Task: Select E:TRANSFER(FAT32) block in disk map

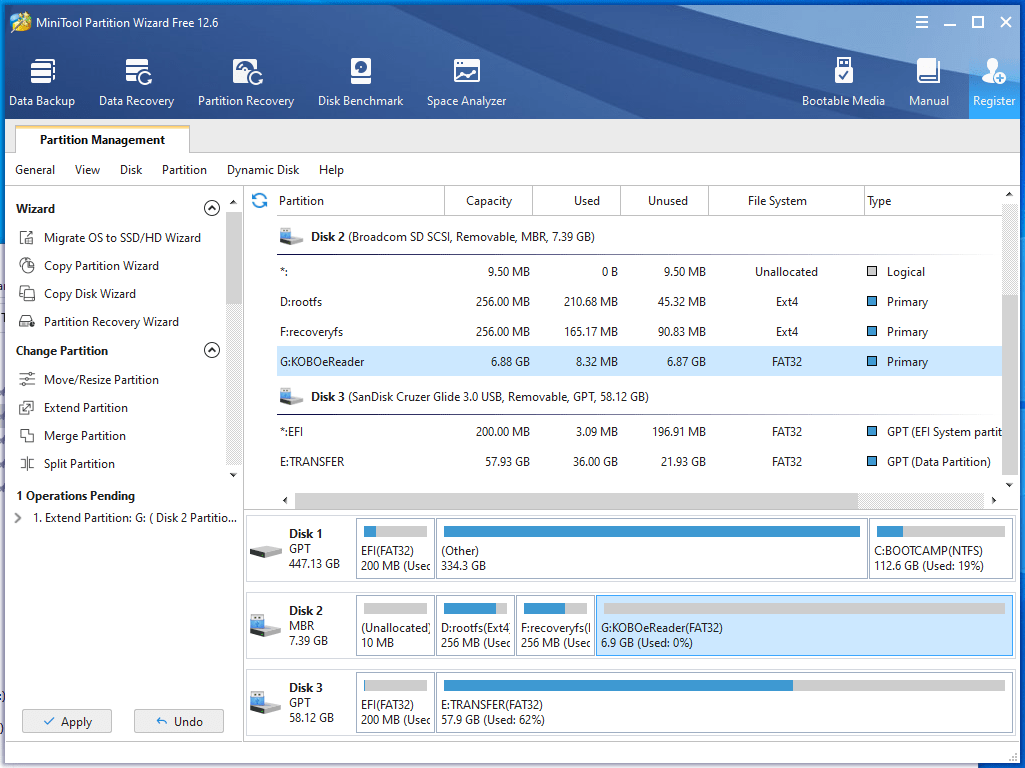Action: click(724, 703)
